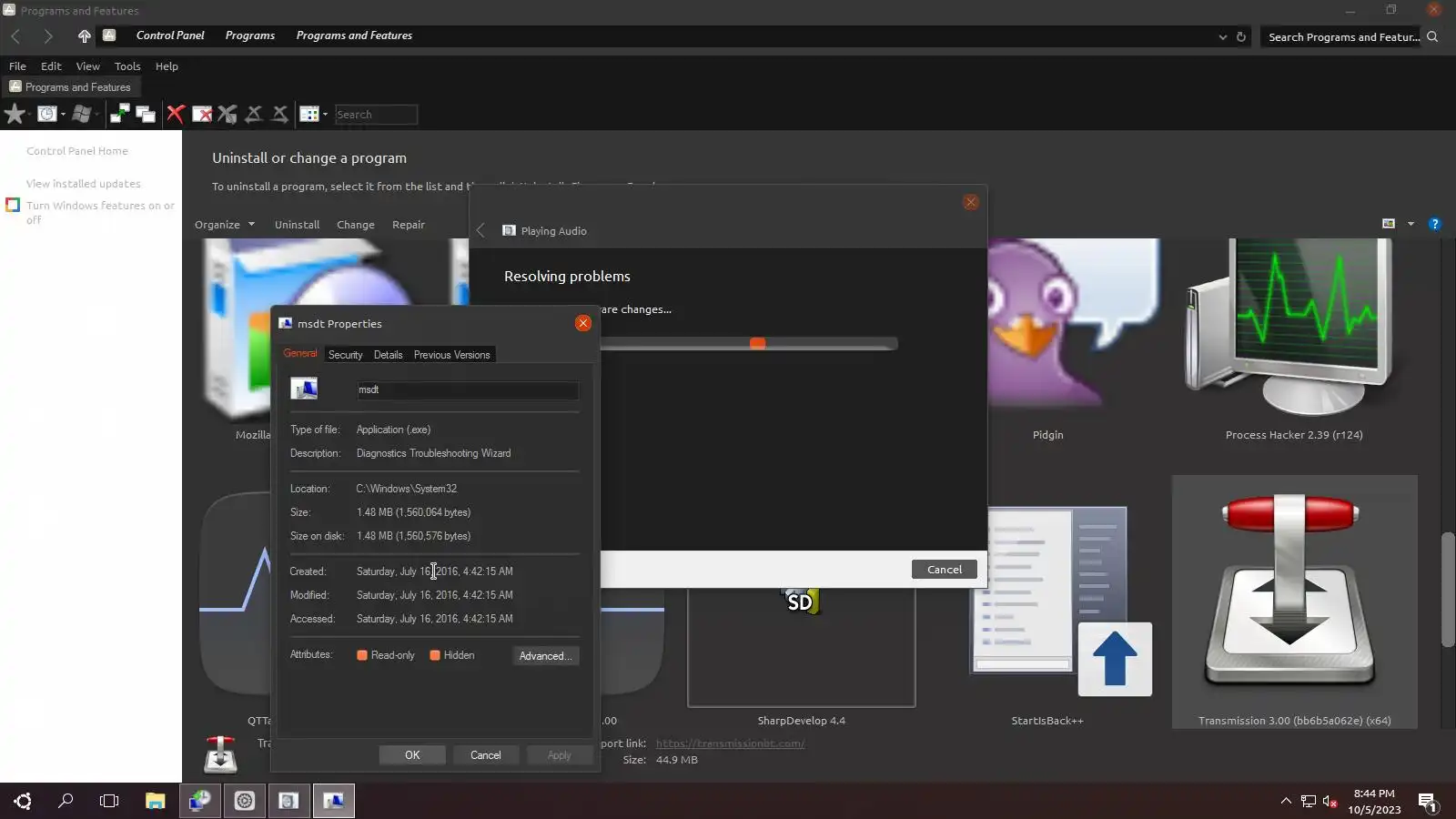Image resolution: width=1456 pixels, height=819 pixels.
Task: Open the Help menu
Action: coord(167,66)
